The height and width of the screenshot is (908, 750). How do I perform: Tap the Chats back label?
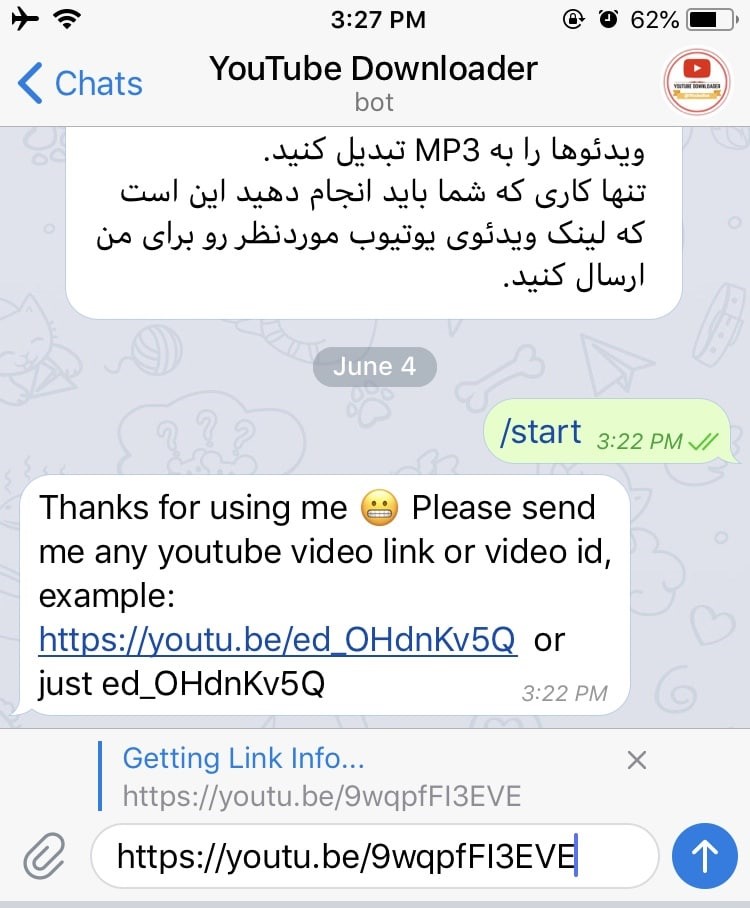point(98,83)
